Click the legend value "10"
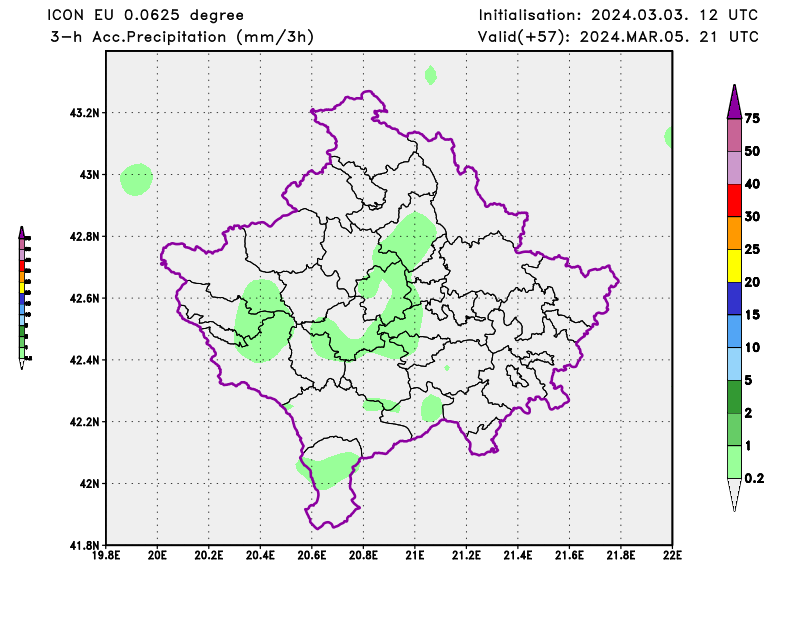Viewport: 800px width, 618px height. pyautogui.click(x=752, y=347)
